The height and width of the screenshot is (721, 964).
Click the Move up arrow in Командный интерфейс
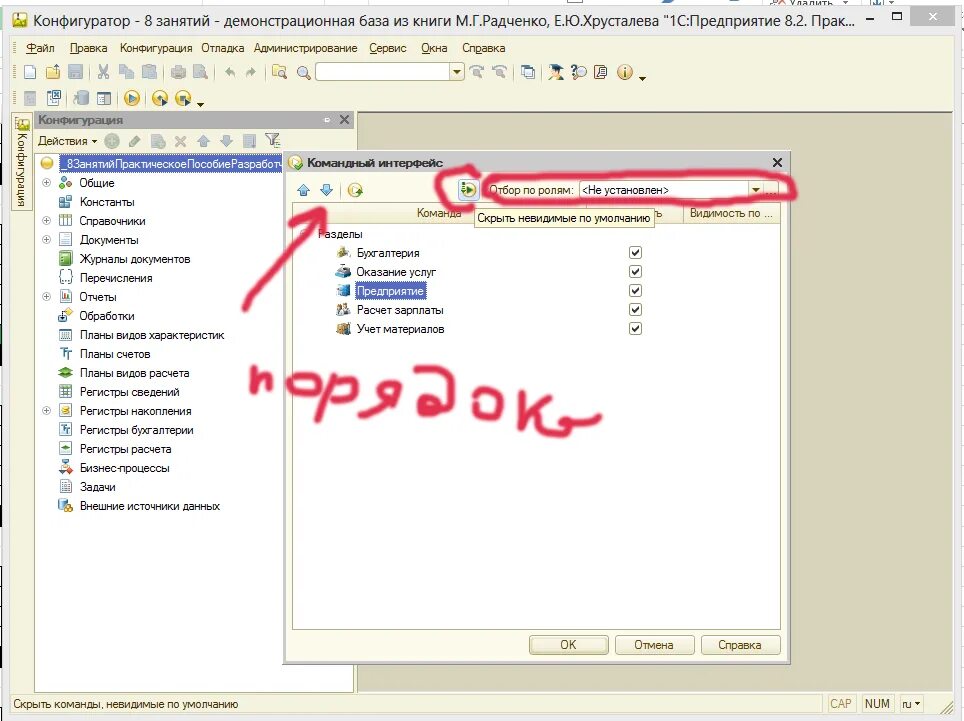303,190
